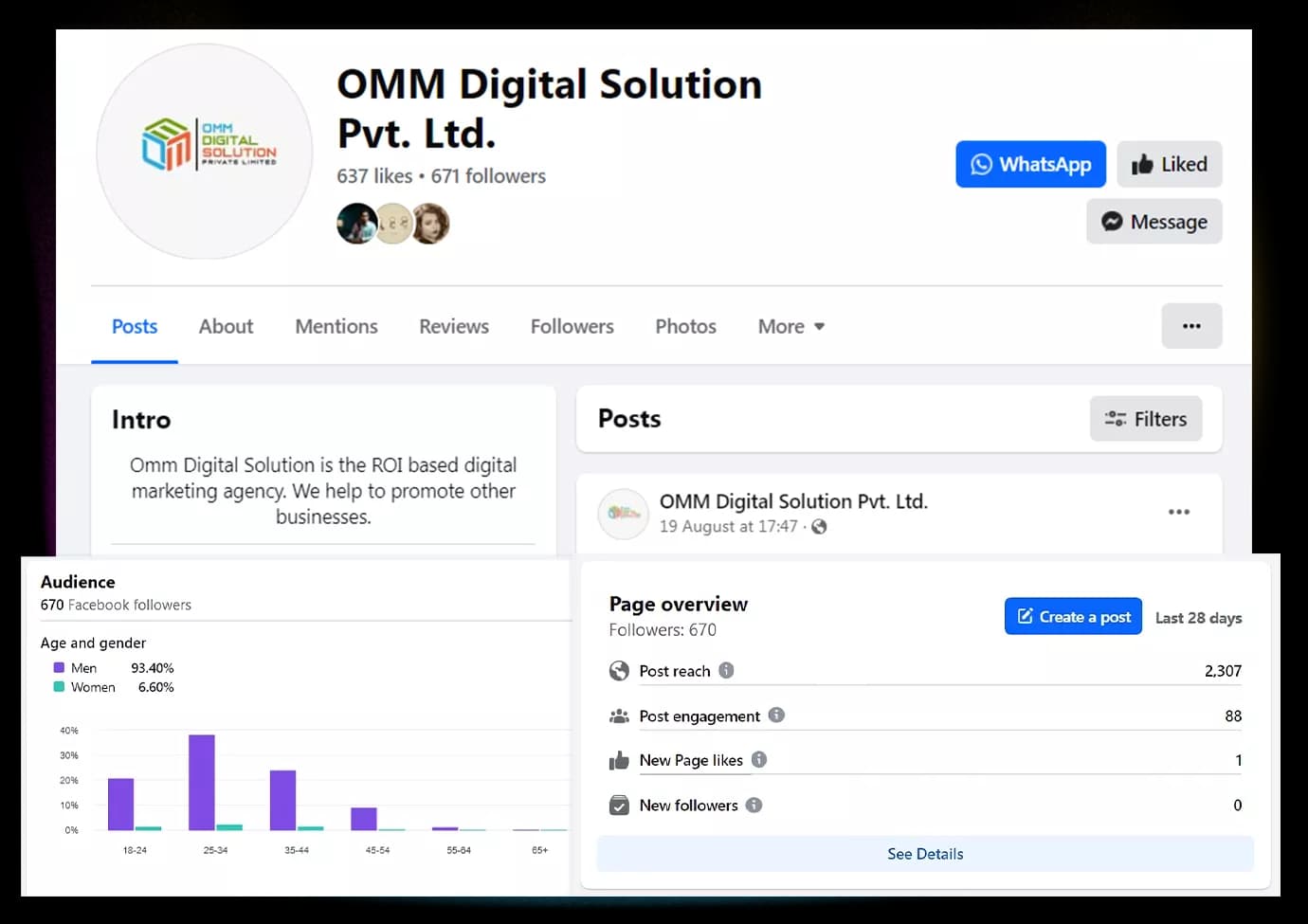
Task: Click the Create a post button
Action: click(1073, 617)
